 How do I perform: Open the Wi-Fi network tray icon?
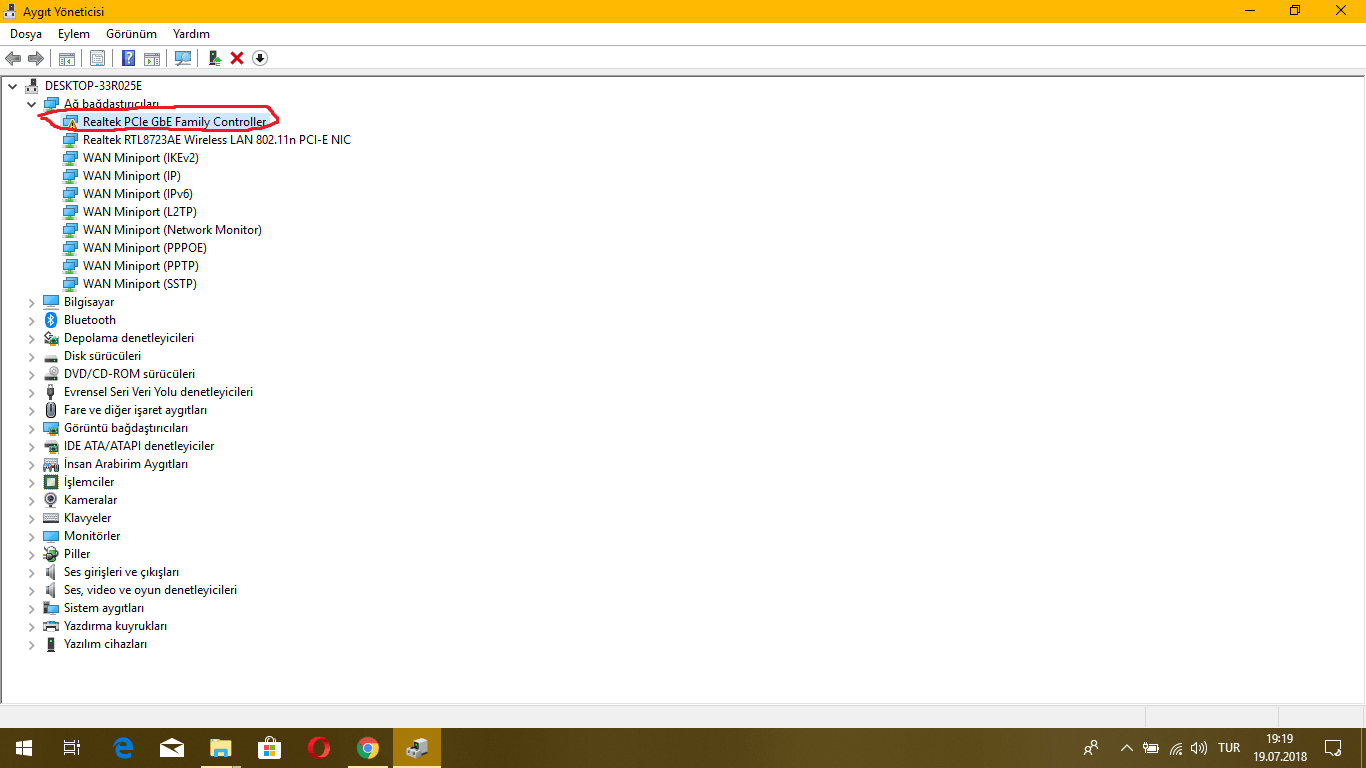click(x=1176, y=748)
